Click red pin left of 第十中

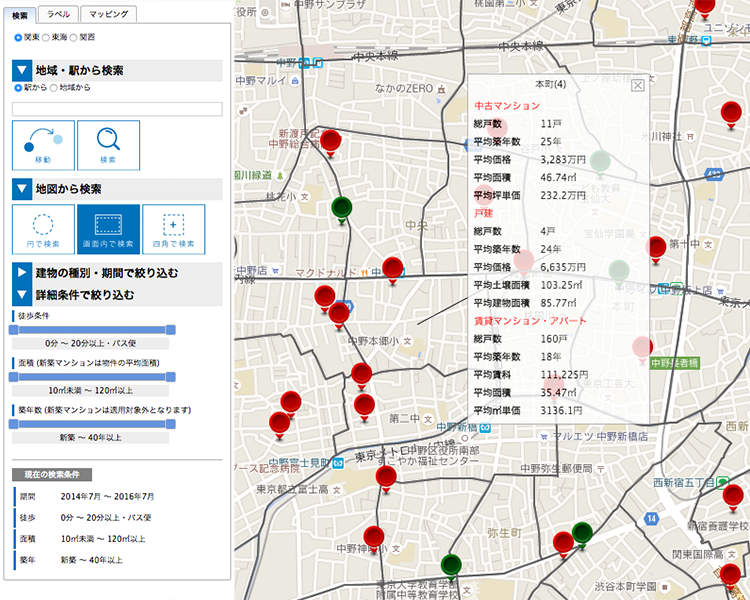coord(656,249)
